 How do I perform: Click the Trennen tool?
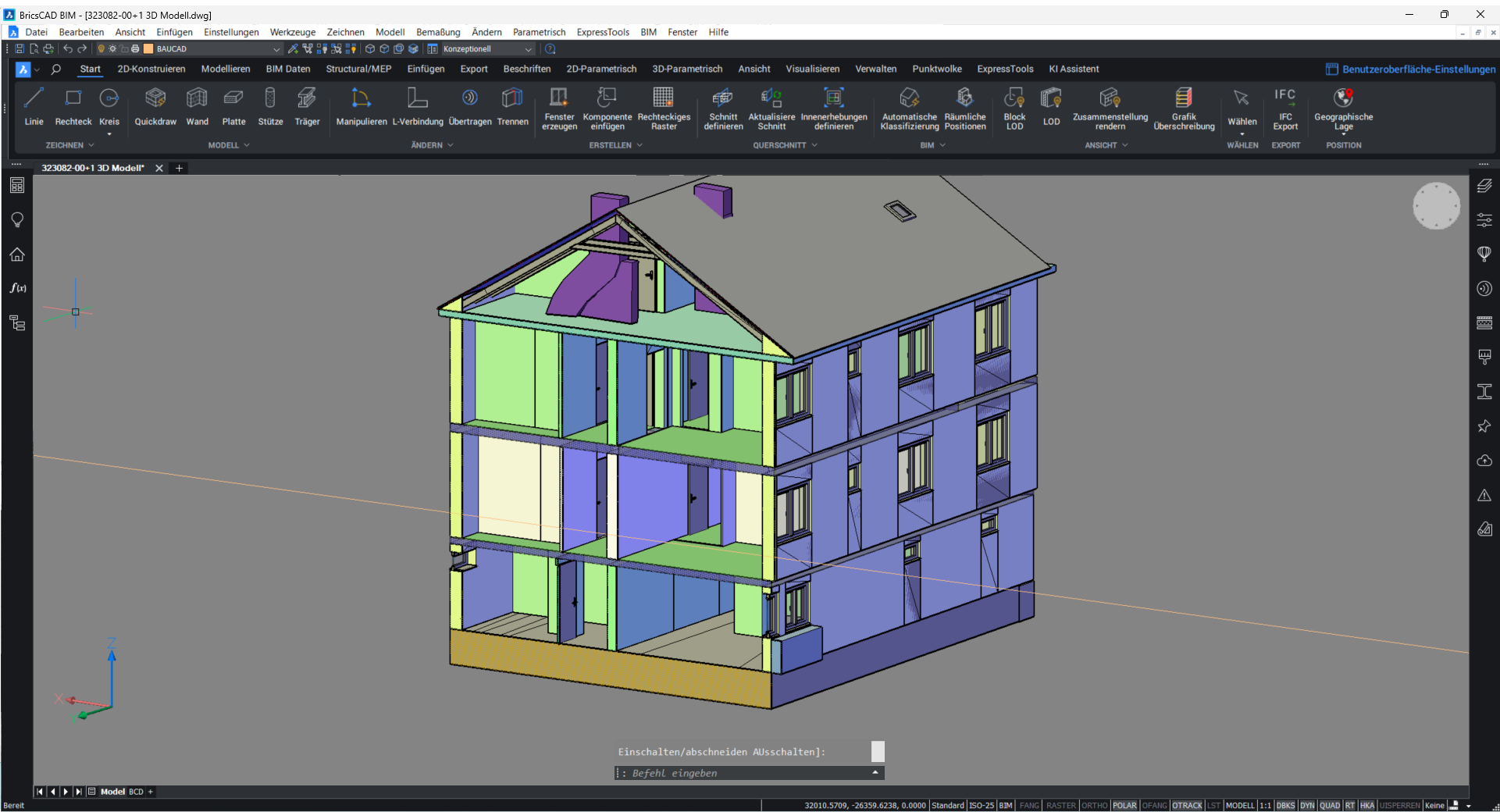pos(512,106)
